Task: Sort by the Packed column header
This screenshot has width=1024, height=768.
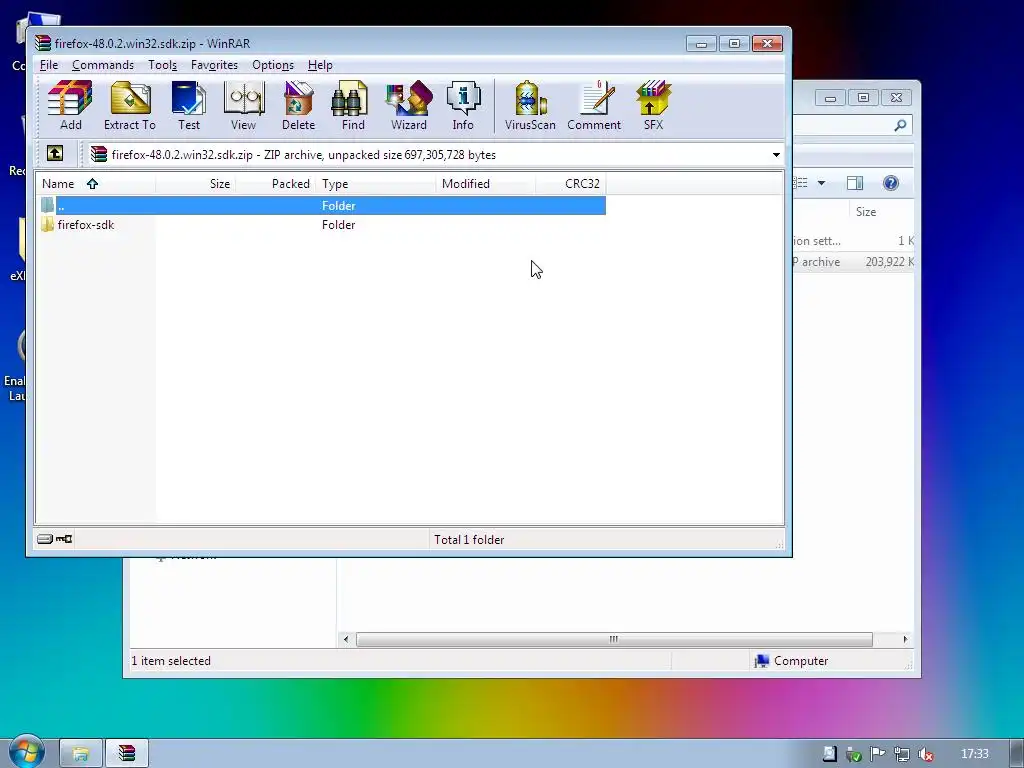Action: click(275, 184)
